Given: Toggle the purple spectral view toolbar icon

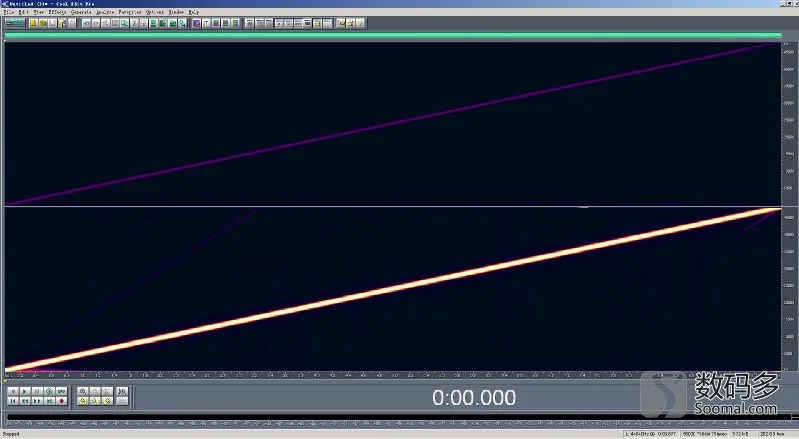Looking at the screenshot, I should [x=197, y=23].
